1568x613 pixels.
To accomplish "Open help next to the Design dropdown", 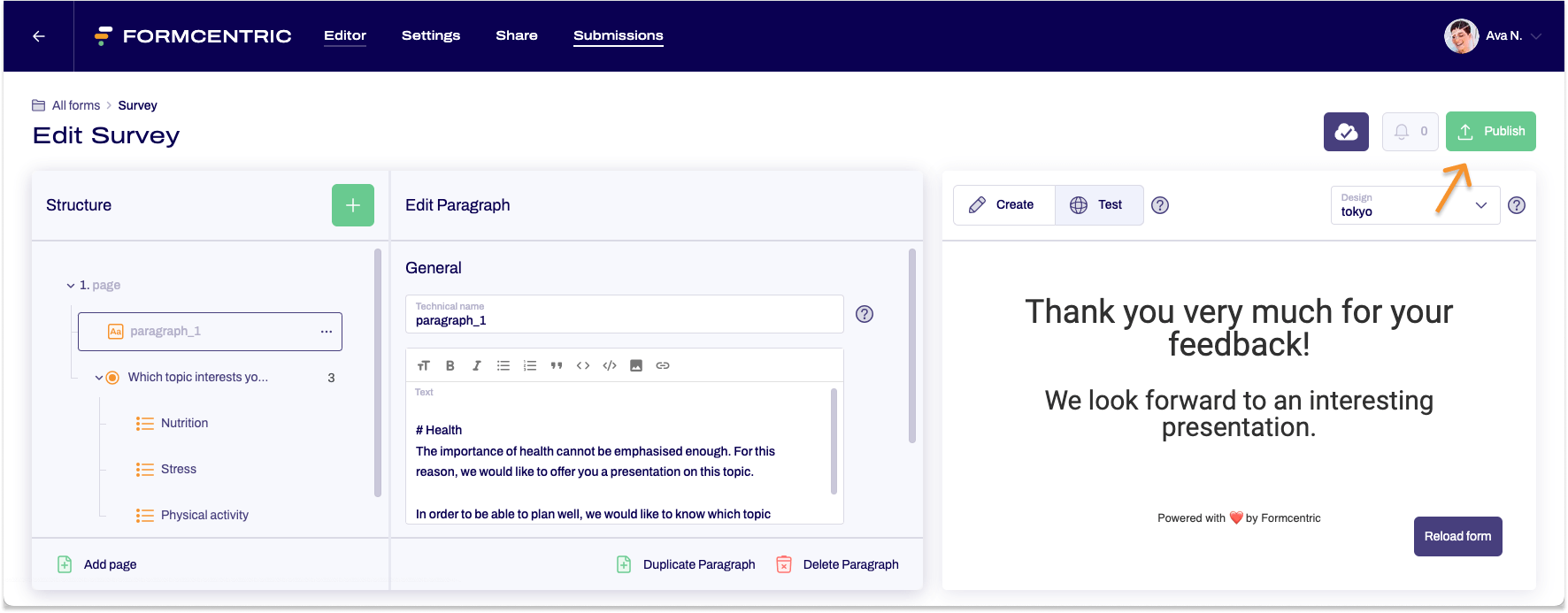I will [x=1517, y=205].
